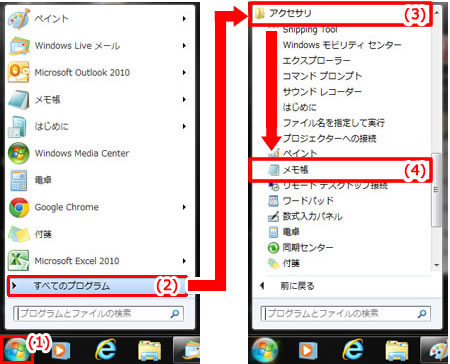This screenshot has width=450, height=364.
Task: Open Microsoft Outlook 2010 icon
Action: [18, 72]
